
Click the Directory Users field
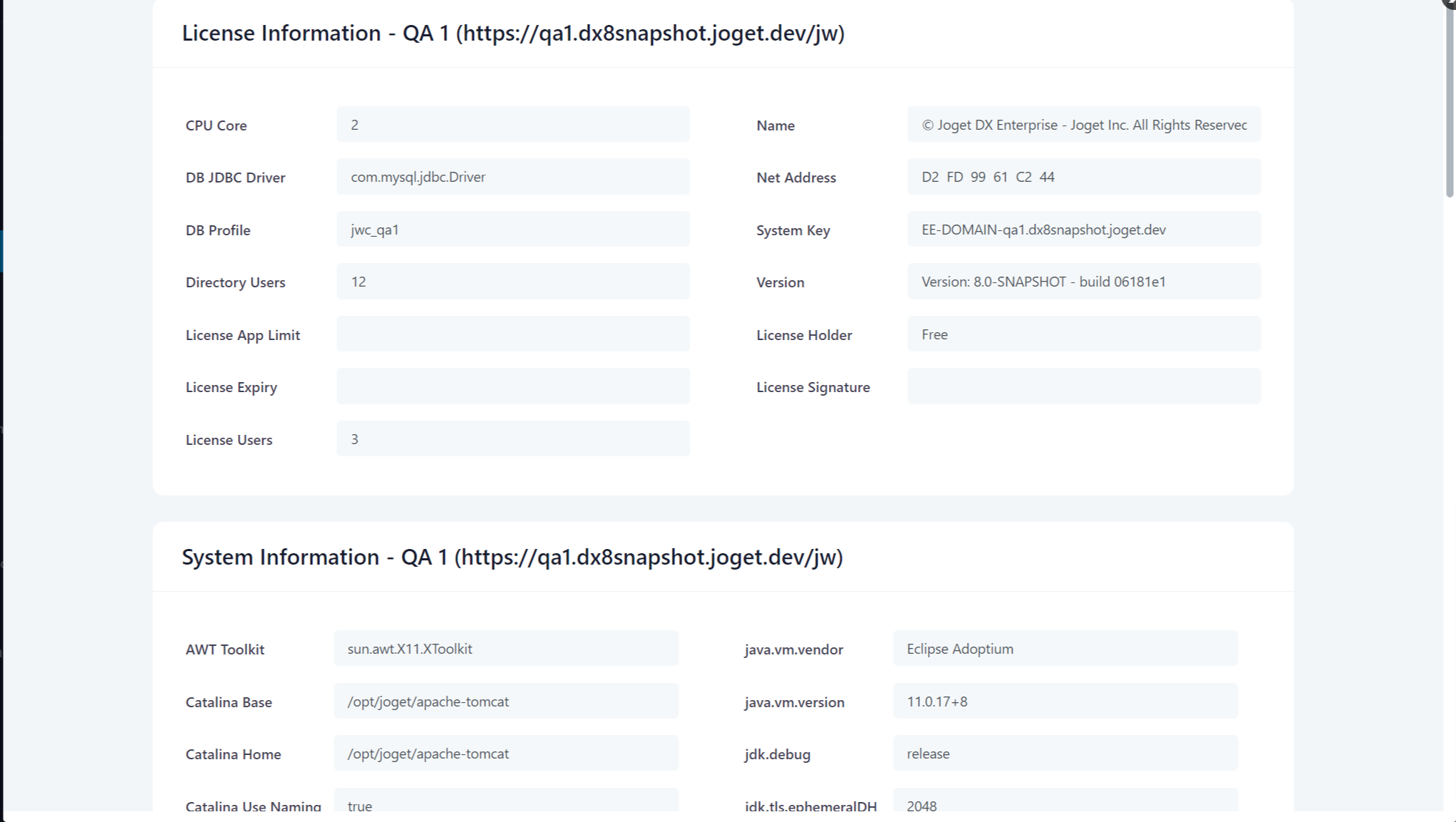point(512,282)
